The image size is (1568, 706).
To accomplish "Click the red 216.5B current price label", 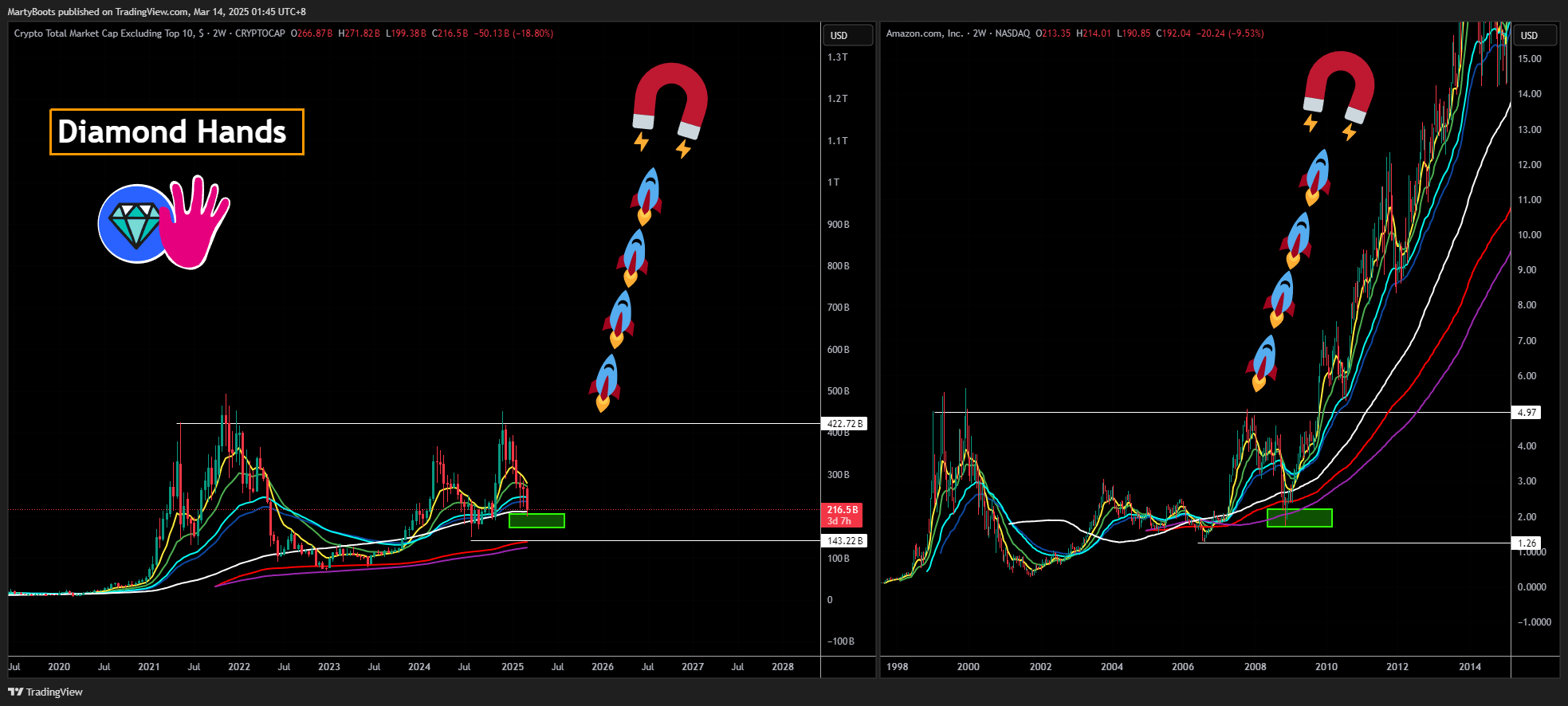I will click(x=842, y=515).
